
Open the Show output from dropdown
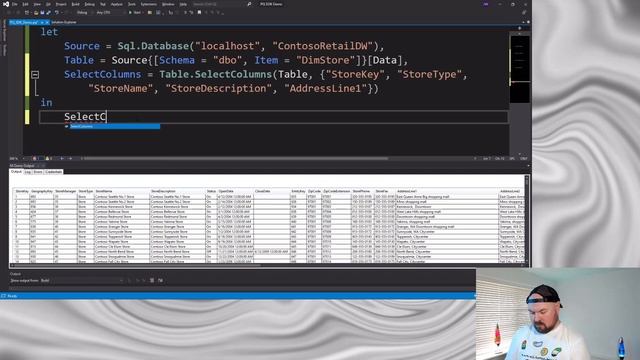(82, 280)
